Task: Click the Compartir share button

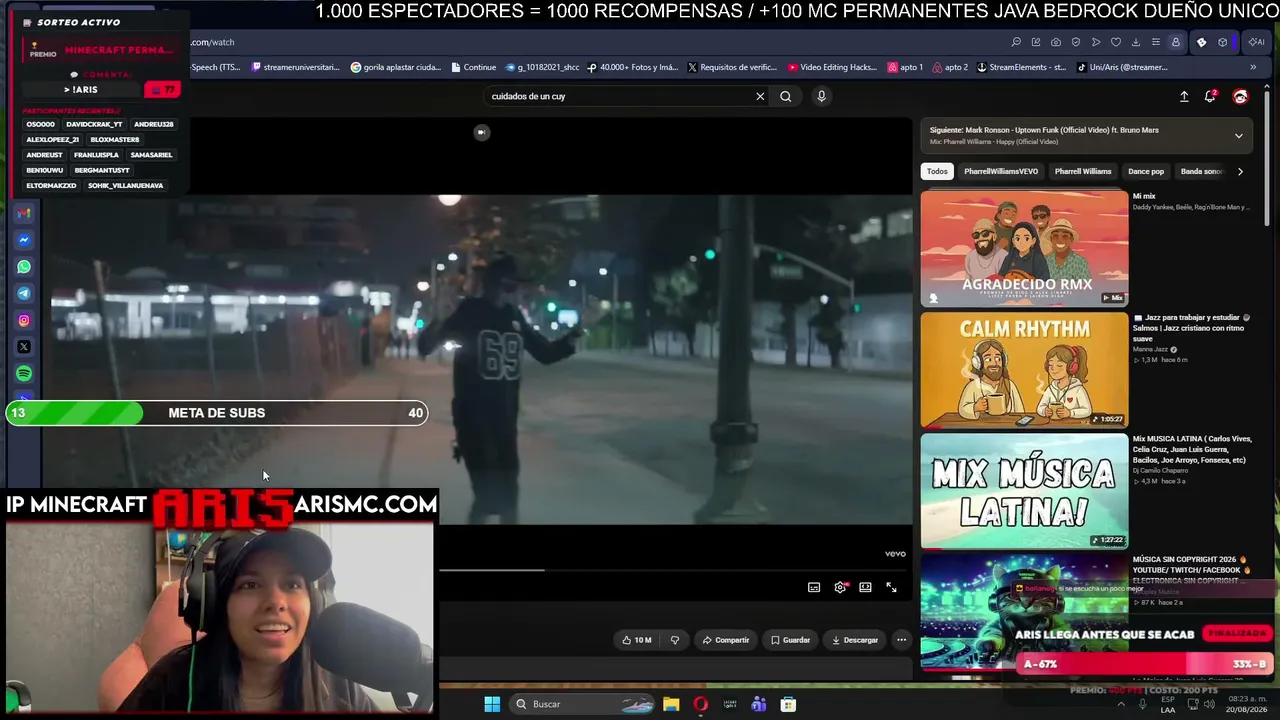Action: tap(726, 640)
